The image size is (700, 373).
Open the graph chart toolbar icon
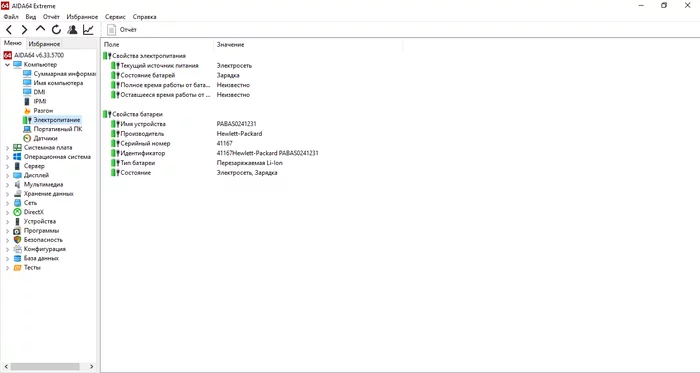click(x=88, y=30)
